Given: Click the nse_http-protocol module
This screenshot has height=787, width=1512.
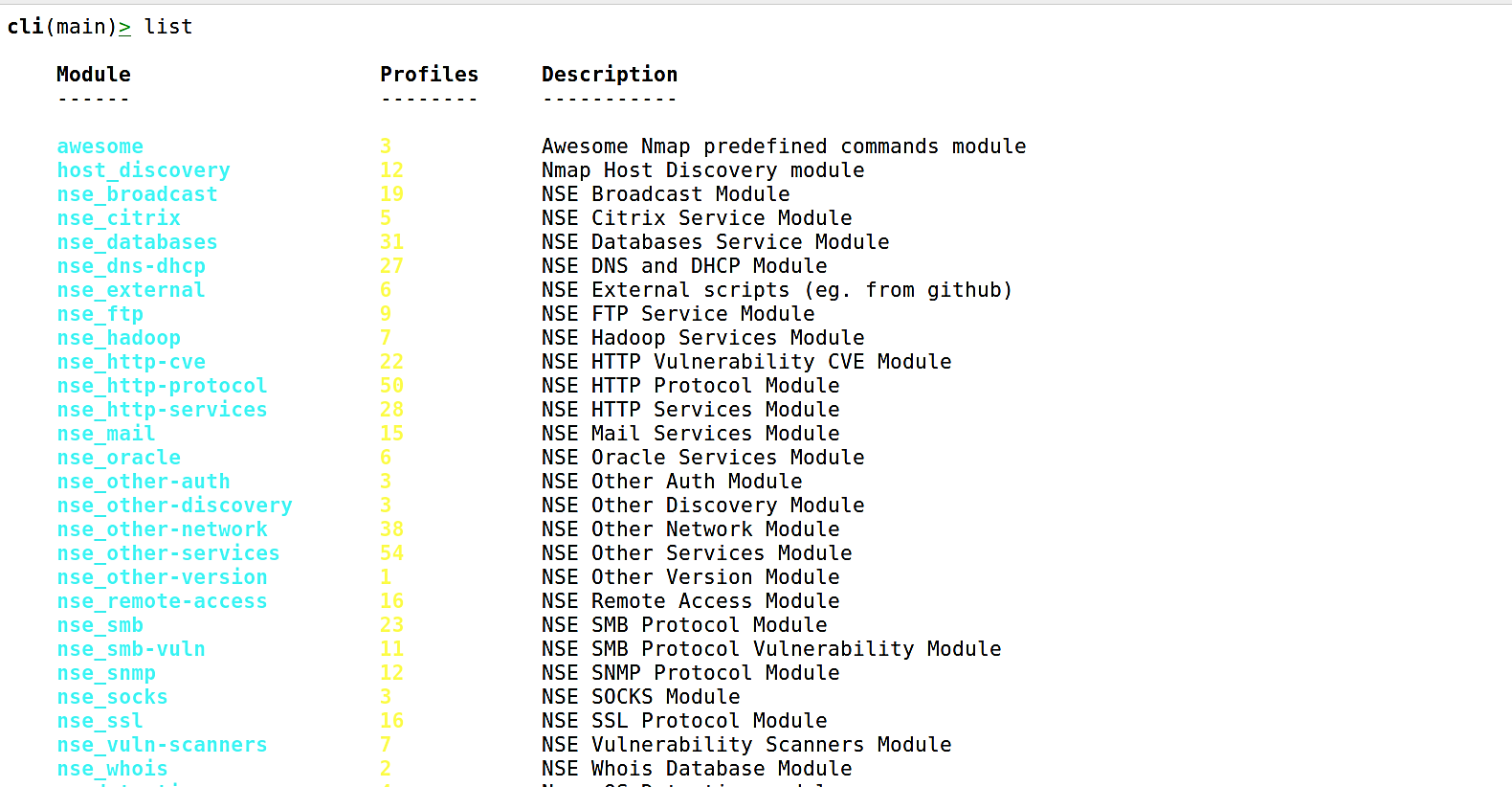Looking at the screenshot, I should [x=162, y=386].
